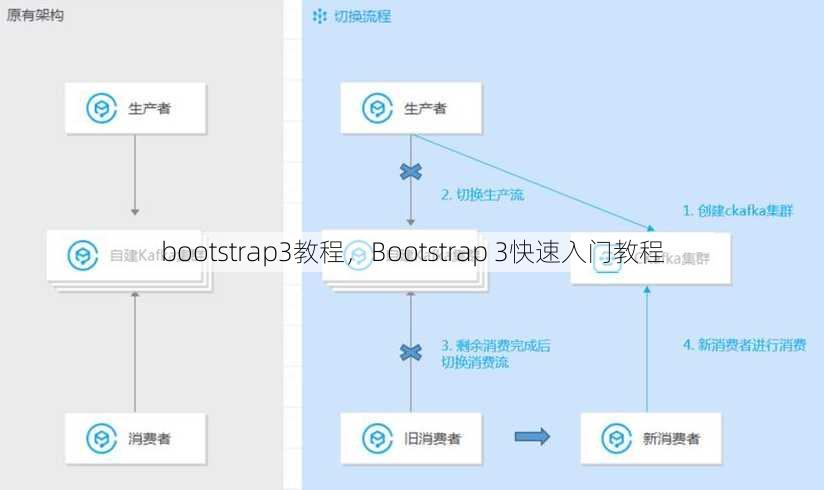Select the 切换流程 heading text
The image size is (824, 490).
pos(363,16)
